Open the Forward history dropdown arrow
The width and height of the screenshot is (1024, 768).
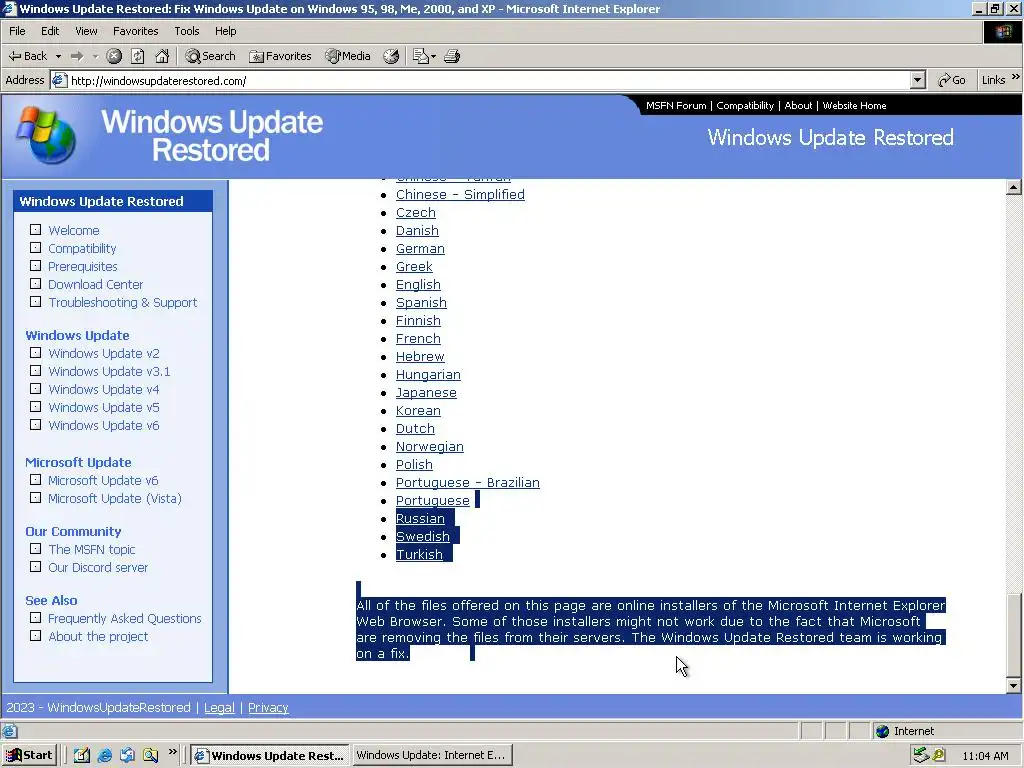tap(95, 56)
